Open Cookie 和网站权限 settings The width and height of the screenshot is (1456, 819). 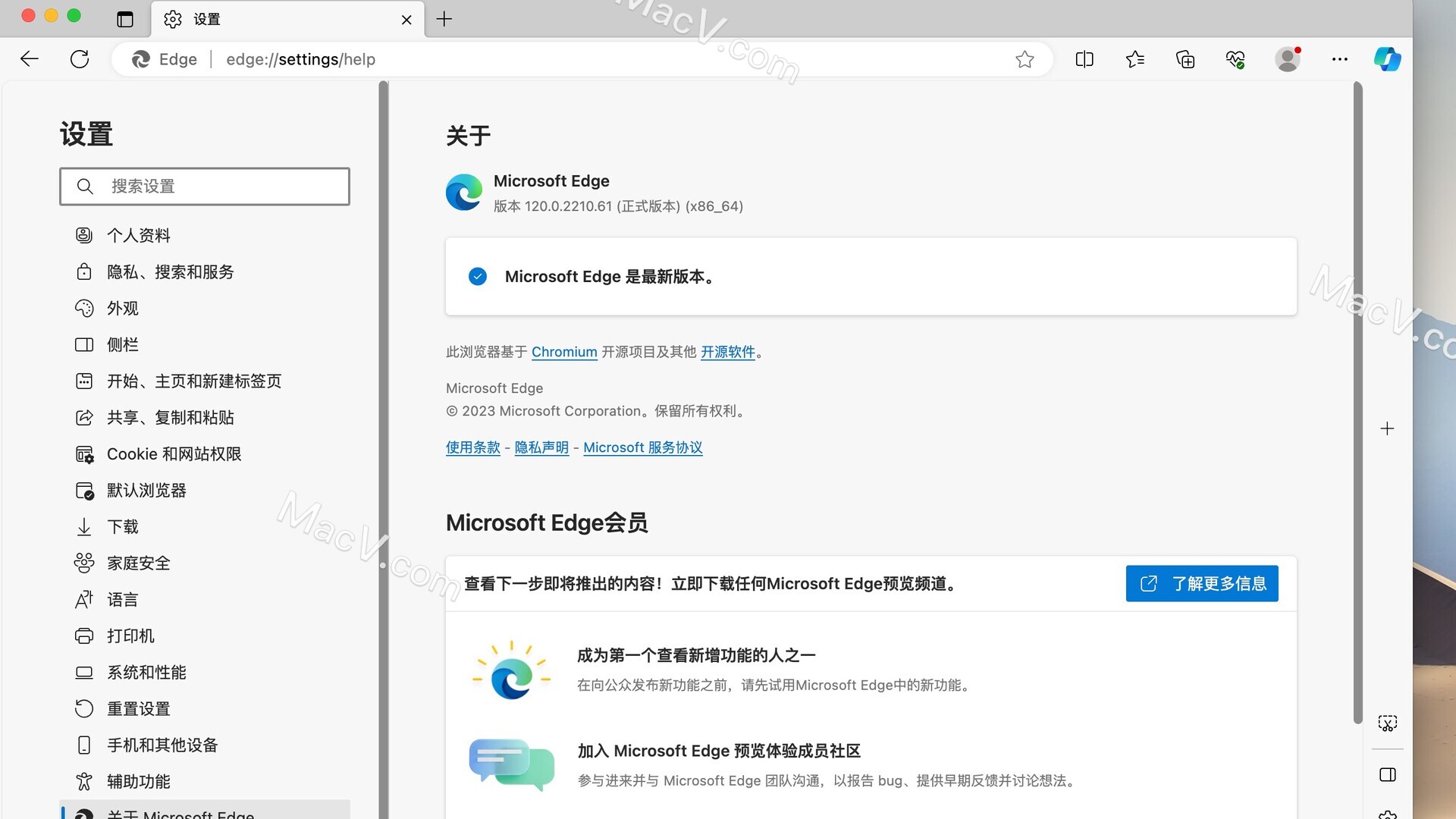pyautogui.click(x=205, y=453)
